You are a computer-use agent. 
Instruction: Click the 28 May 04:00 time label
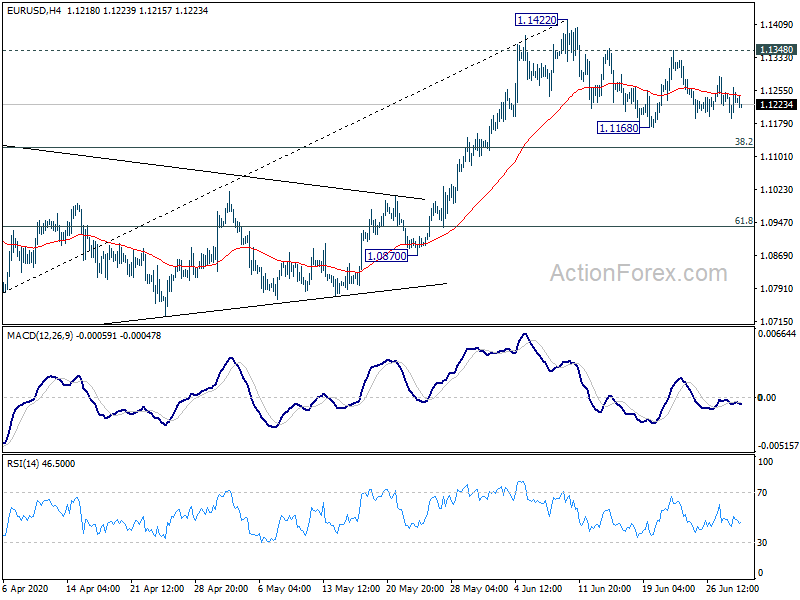click(x=479, y=588)
